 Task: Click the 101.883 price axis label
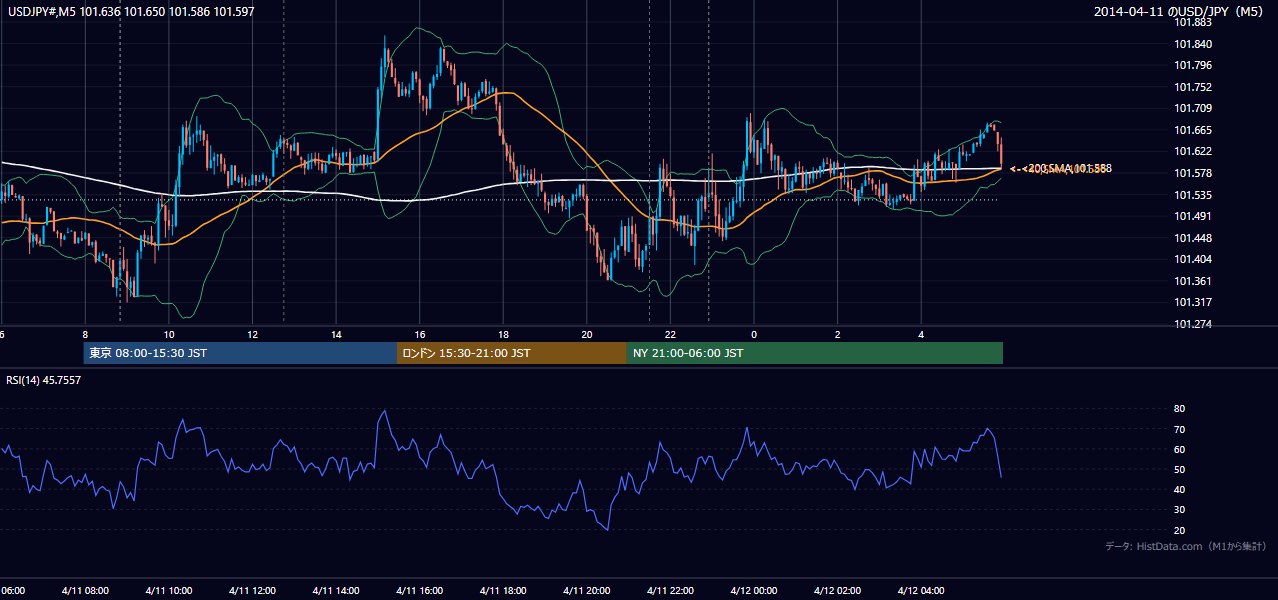(1194, 23)
